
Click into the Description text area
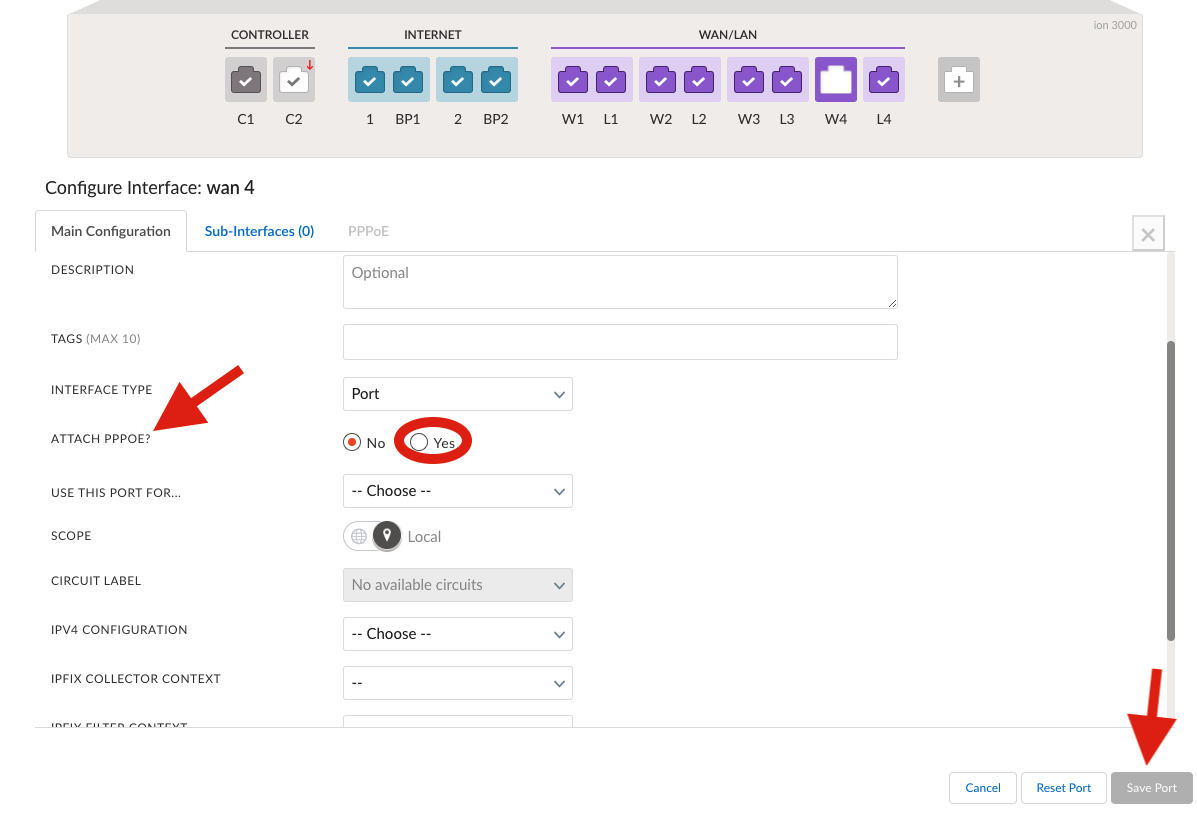tap(620, 282)
